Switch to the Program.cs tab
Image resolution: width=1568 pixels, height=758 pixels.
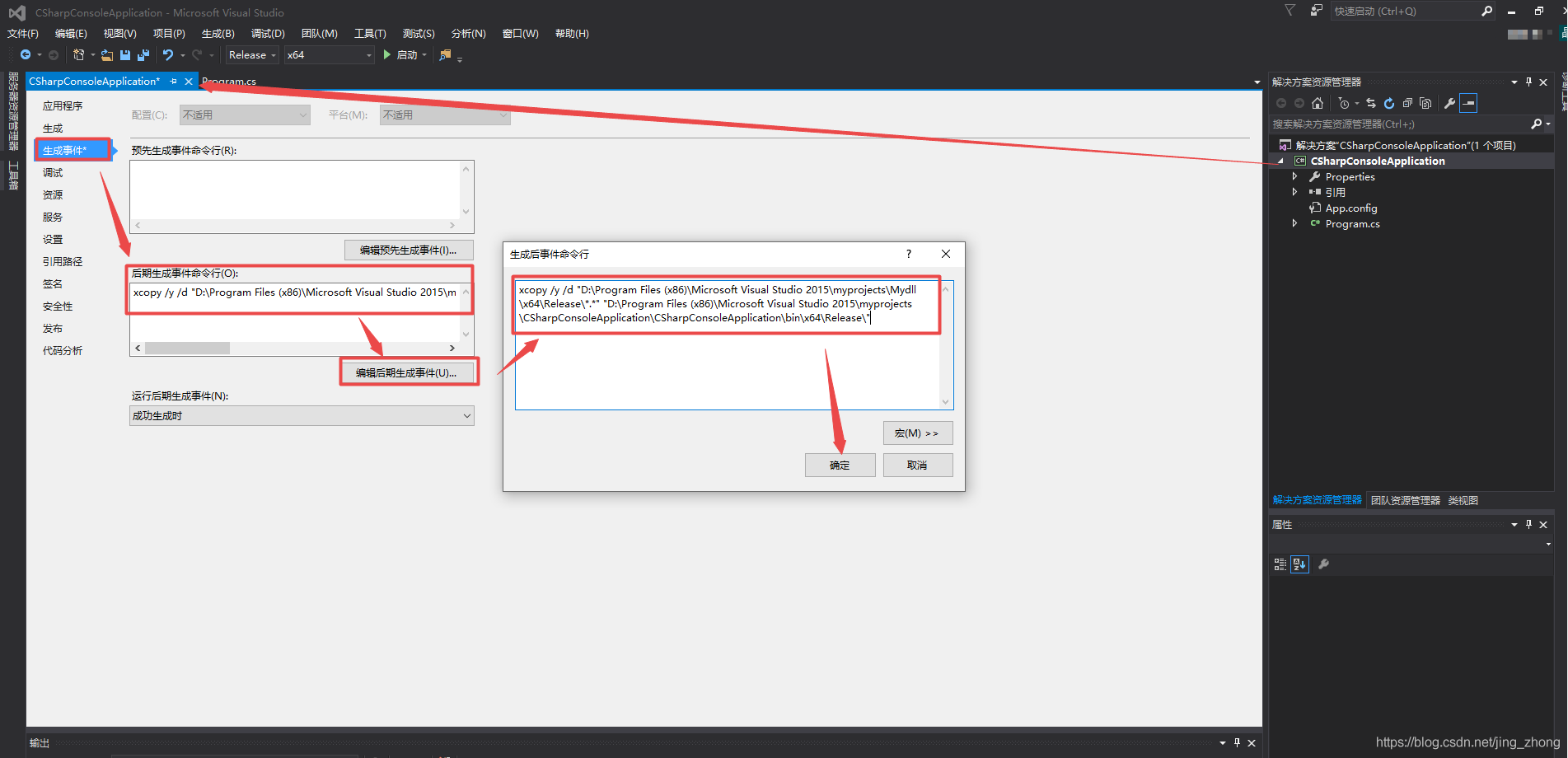(x=229, y=82)
